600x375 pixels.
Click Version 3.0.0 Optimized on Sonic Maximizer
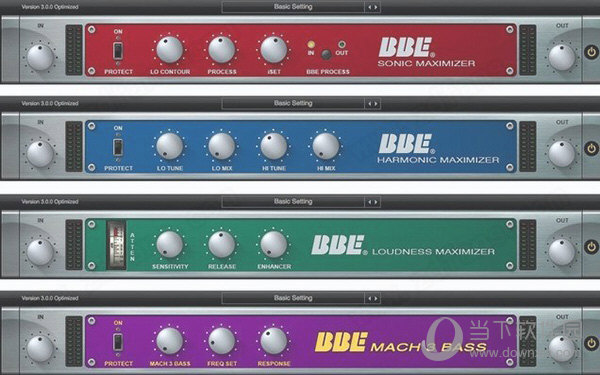click(50, 7)
